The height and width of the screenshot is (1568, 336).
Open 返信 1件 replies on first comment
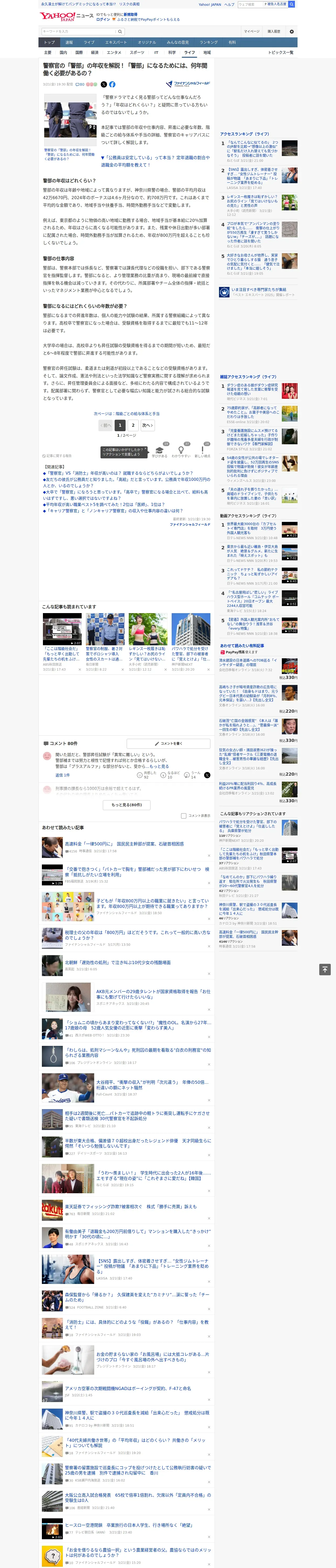click(x=63, y=775)
